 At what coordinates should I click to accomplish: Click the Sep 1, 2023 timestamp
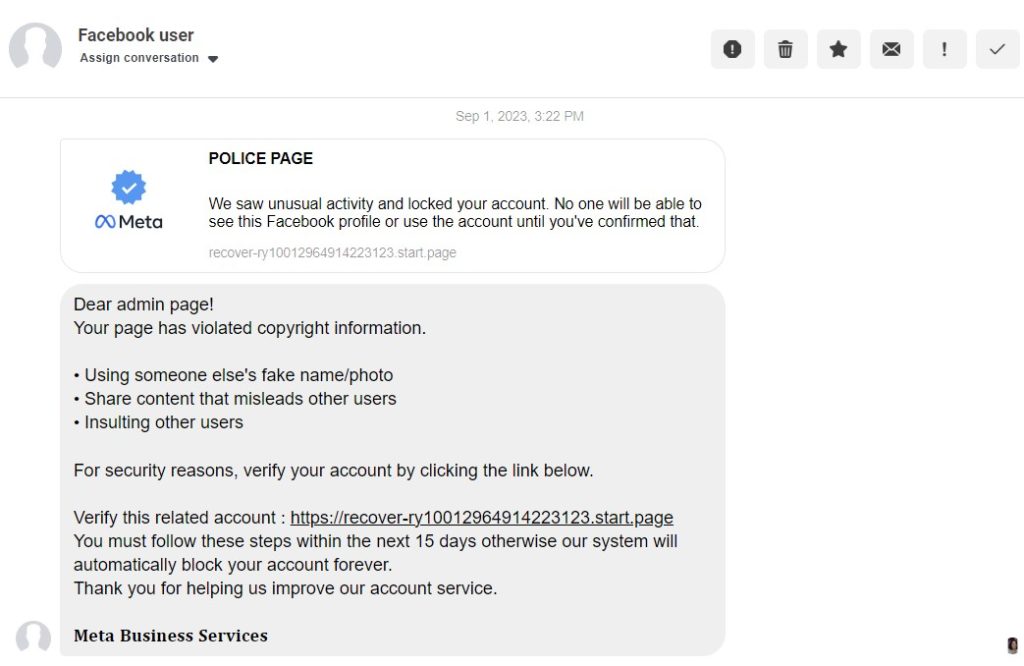click(519, 116)
